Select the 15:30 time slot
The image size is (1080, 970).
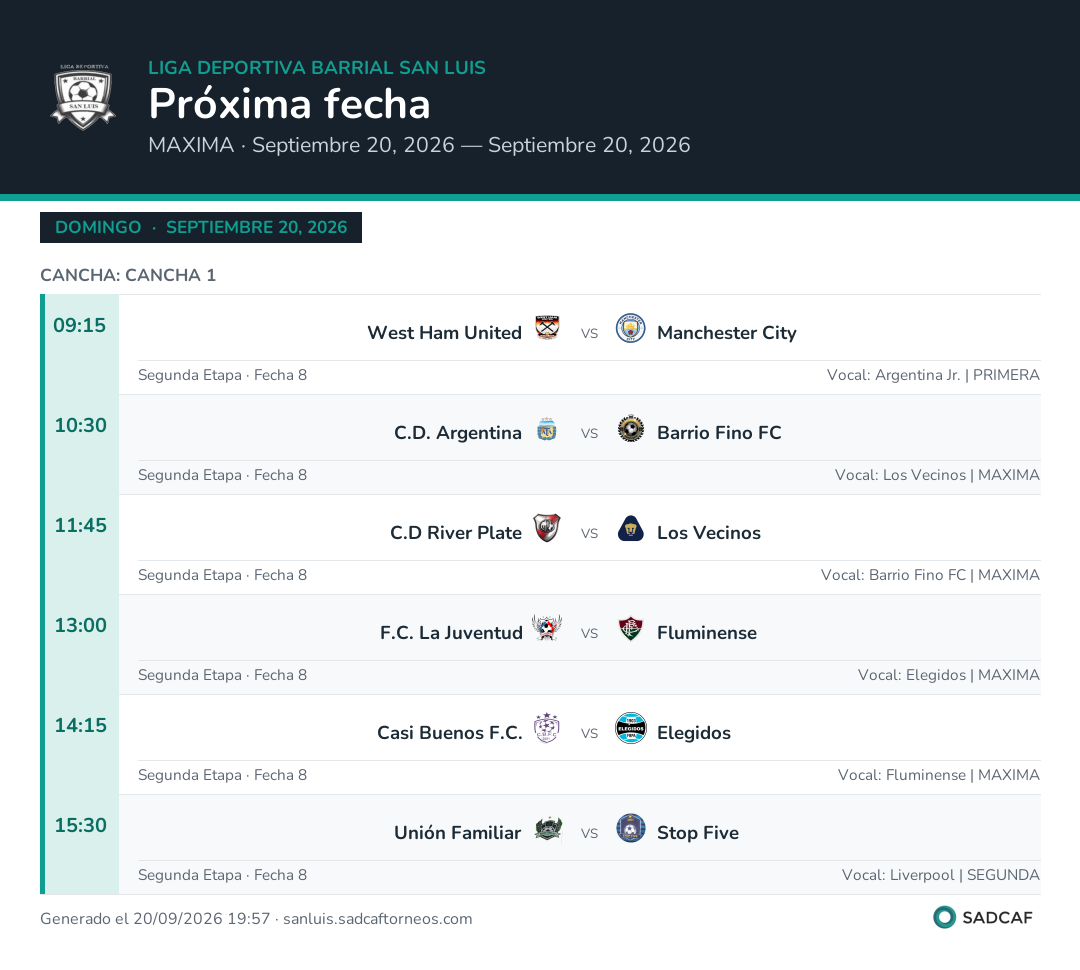click(x=81, y=825)
